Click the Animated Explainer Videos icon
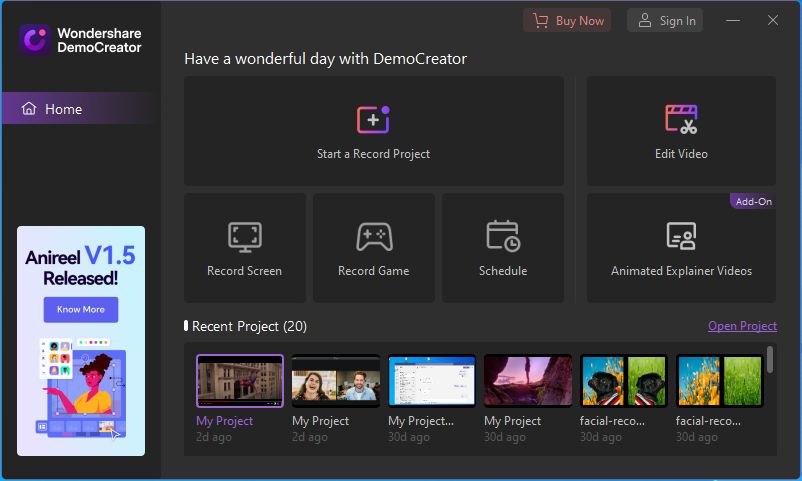Screen dimensions: 802x481 pyautogui.click(x=681, y=236)
